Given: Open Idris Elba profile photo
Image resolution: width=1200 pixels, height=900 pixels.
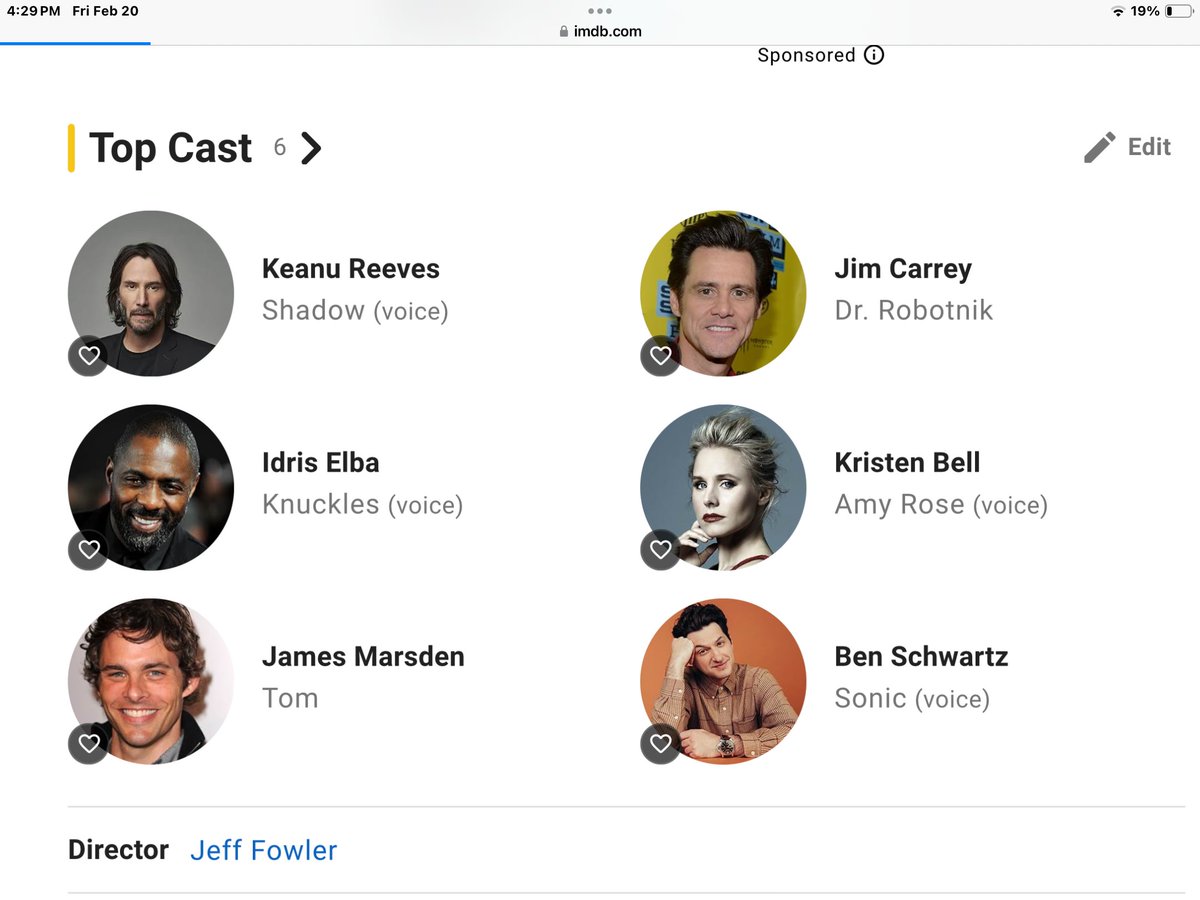Looking at the screenshot, I should 151,487.
